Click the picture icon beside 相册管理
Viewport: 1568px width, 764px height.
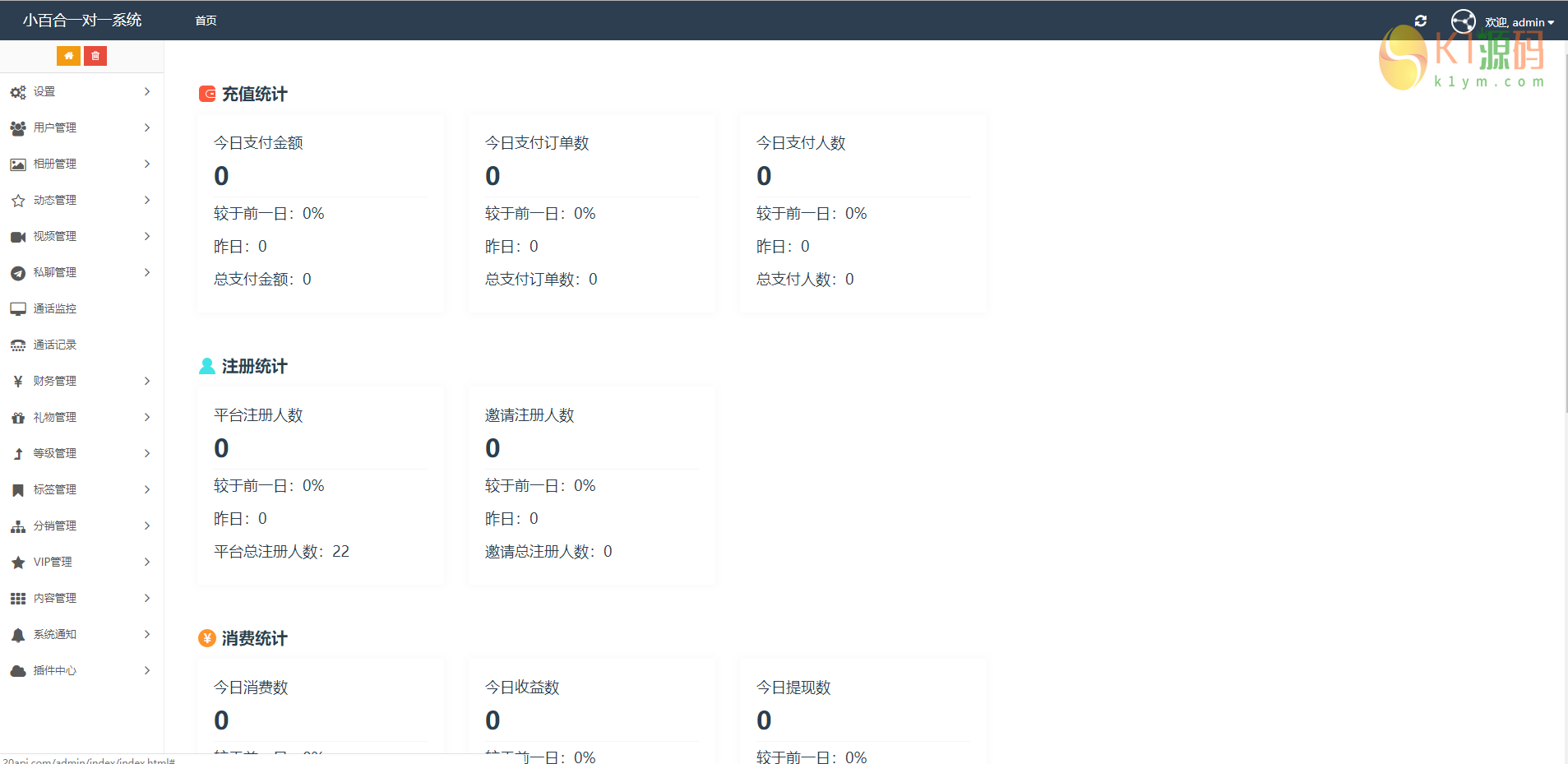pos(18,164)
